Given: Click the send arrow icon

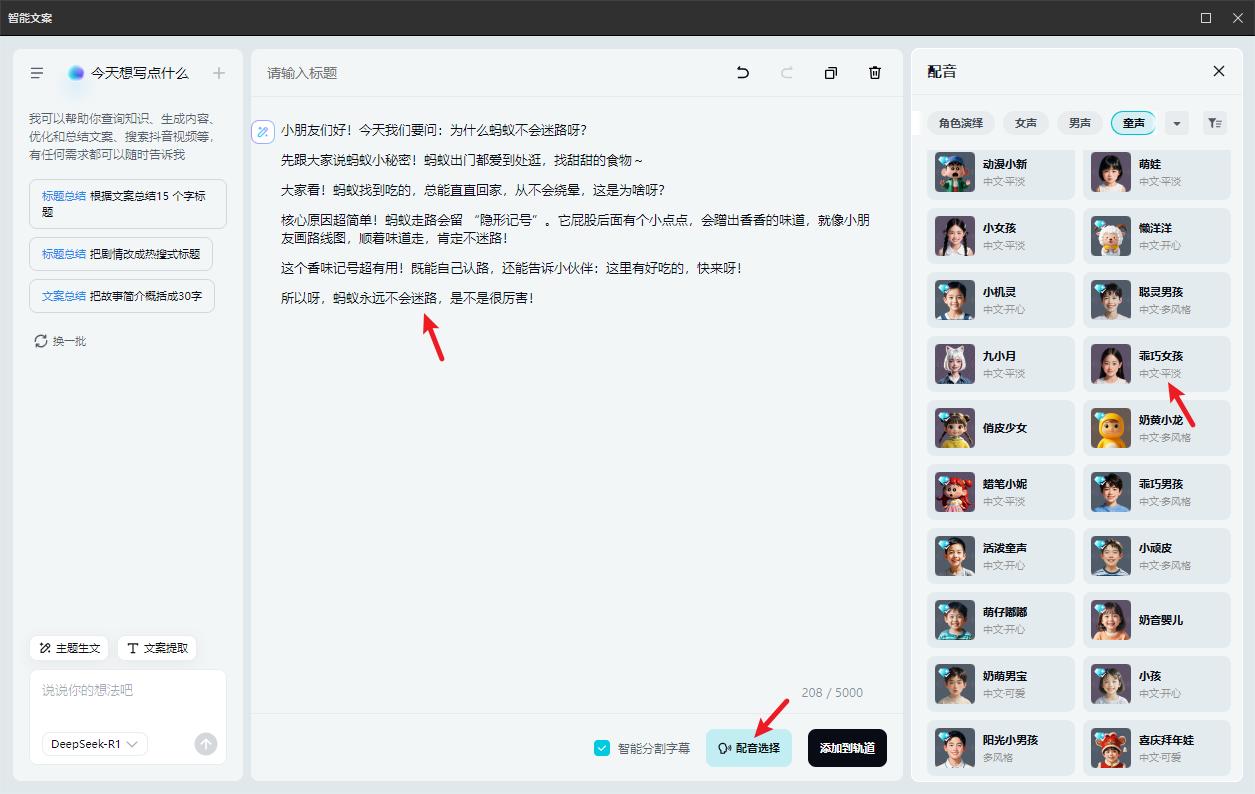Looking at the screenshot, I should tap(206, 744).
